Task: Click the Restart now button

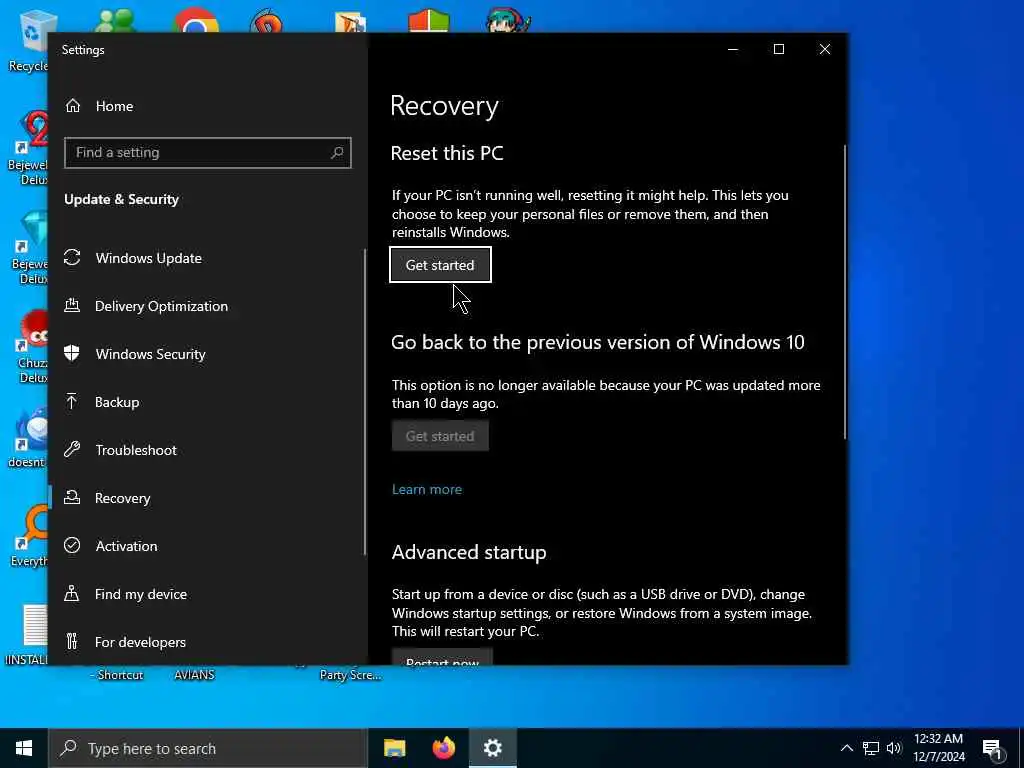Action: [x=442, y=657]
